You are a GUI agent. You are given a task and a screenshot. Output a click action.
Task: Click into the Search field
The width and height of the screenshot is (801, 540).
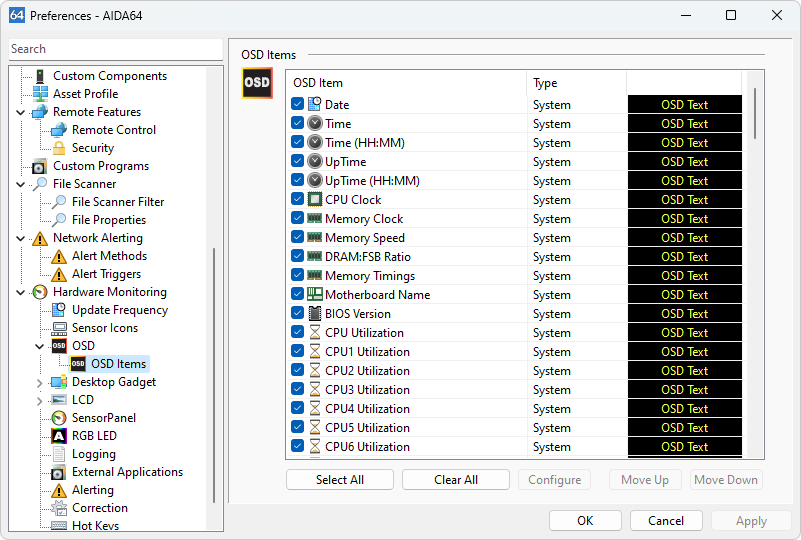(115, 49)
